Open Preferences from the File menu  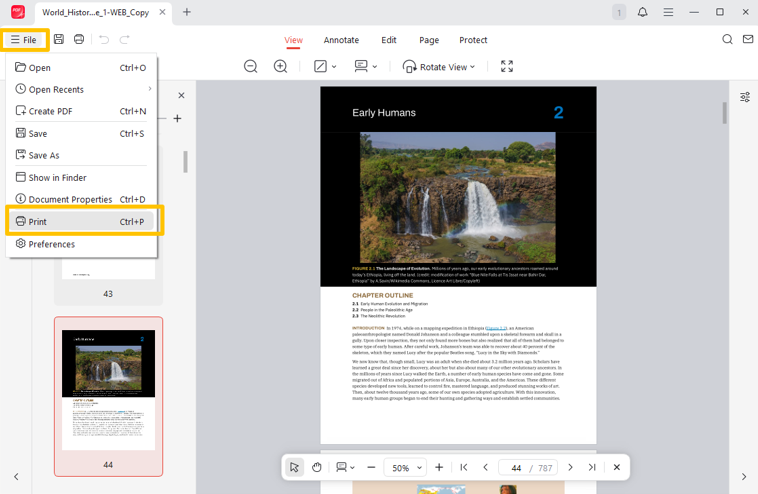[81, 244]
